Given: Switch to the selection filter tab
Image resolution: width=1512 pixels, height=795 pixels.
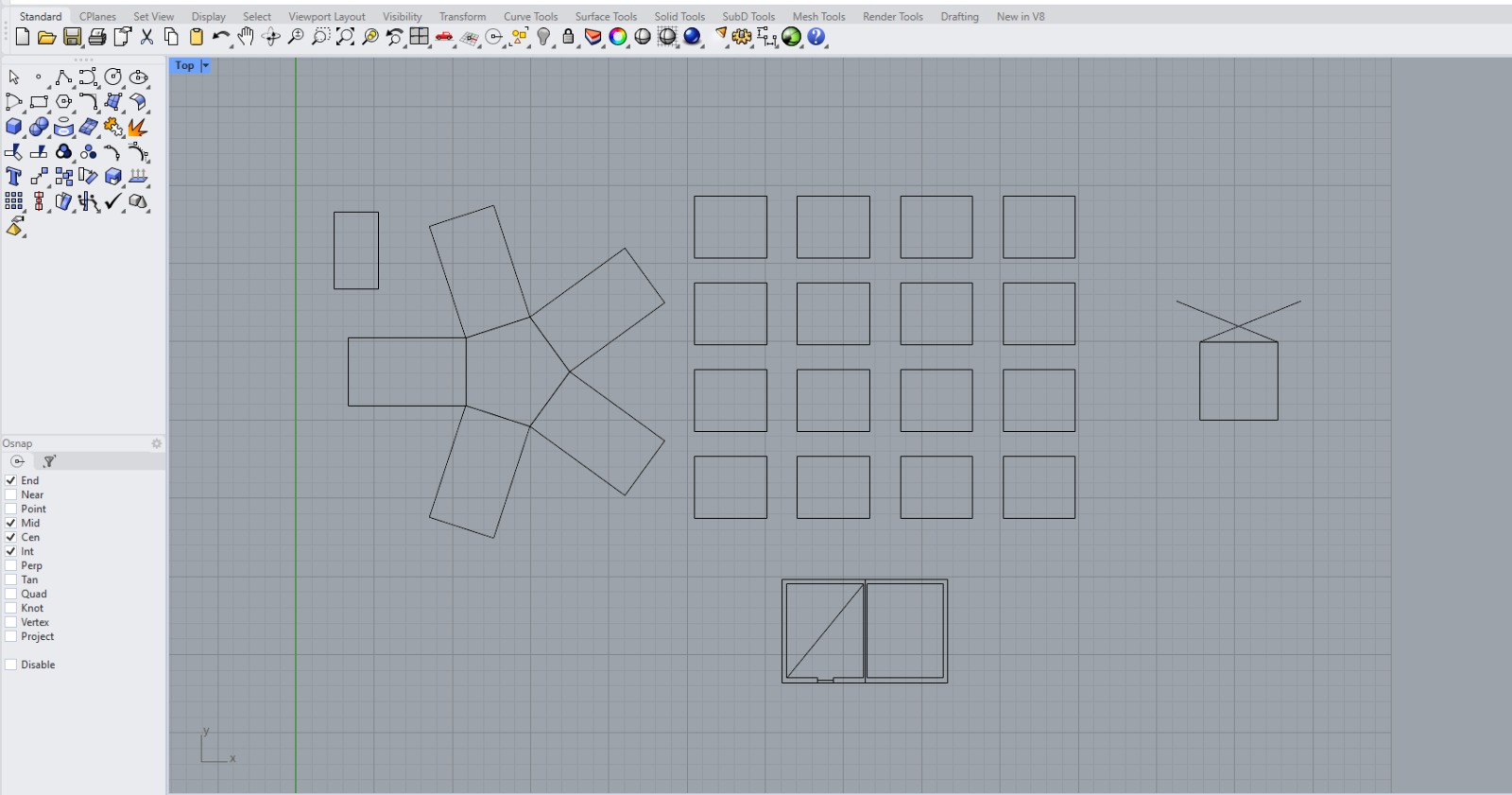Looking at the screenshot, I should pyautogui.click(x=49, y=461).
